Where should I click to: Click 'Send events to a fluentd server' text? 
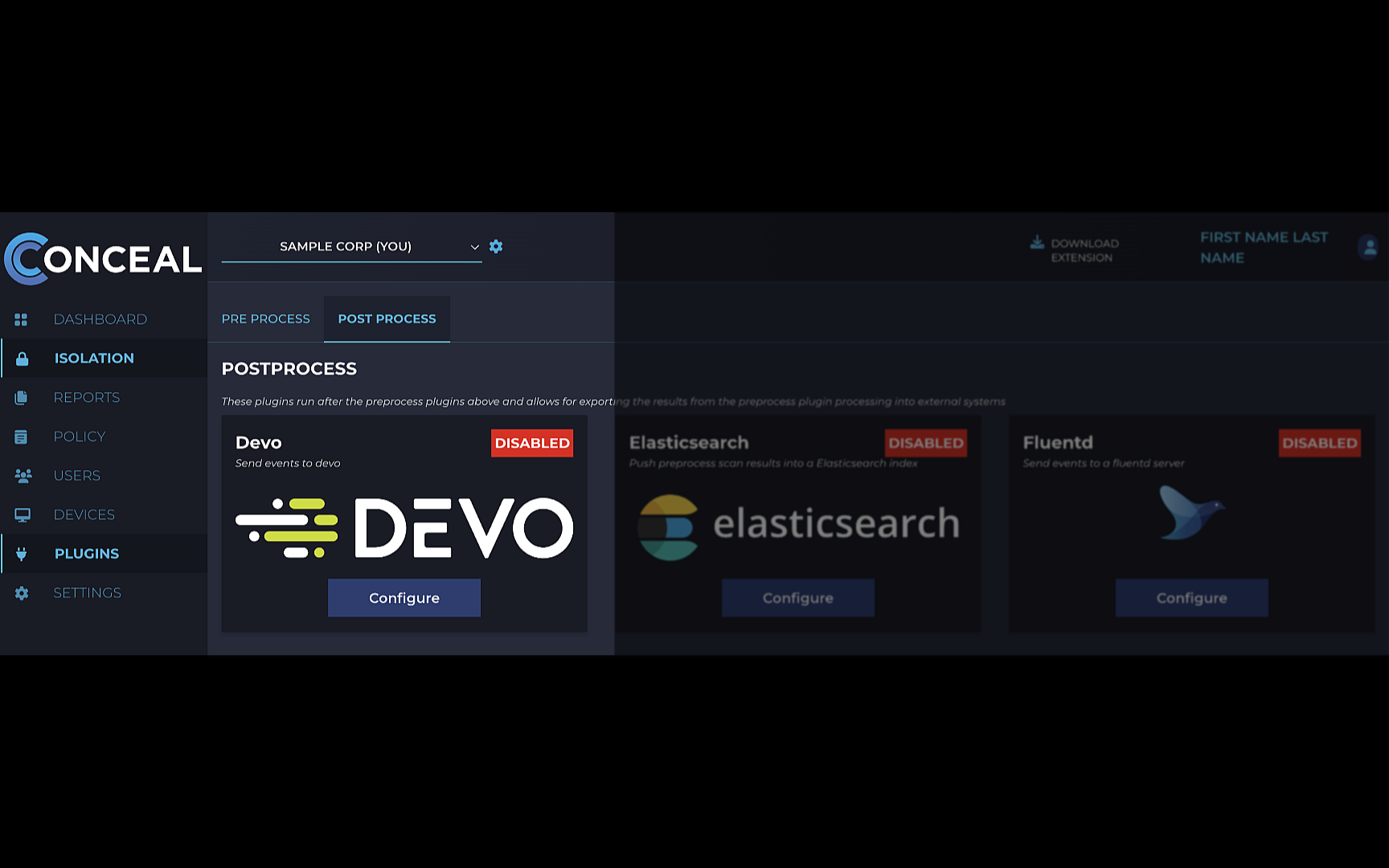click(x=1104, y=464)
